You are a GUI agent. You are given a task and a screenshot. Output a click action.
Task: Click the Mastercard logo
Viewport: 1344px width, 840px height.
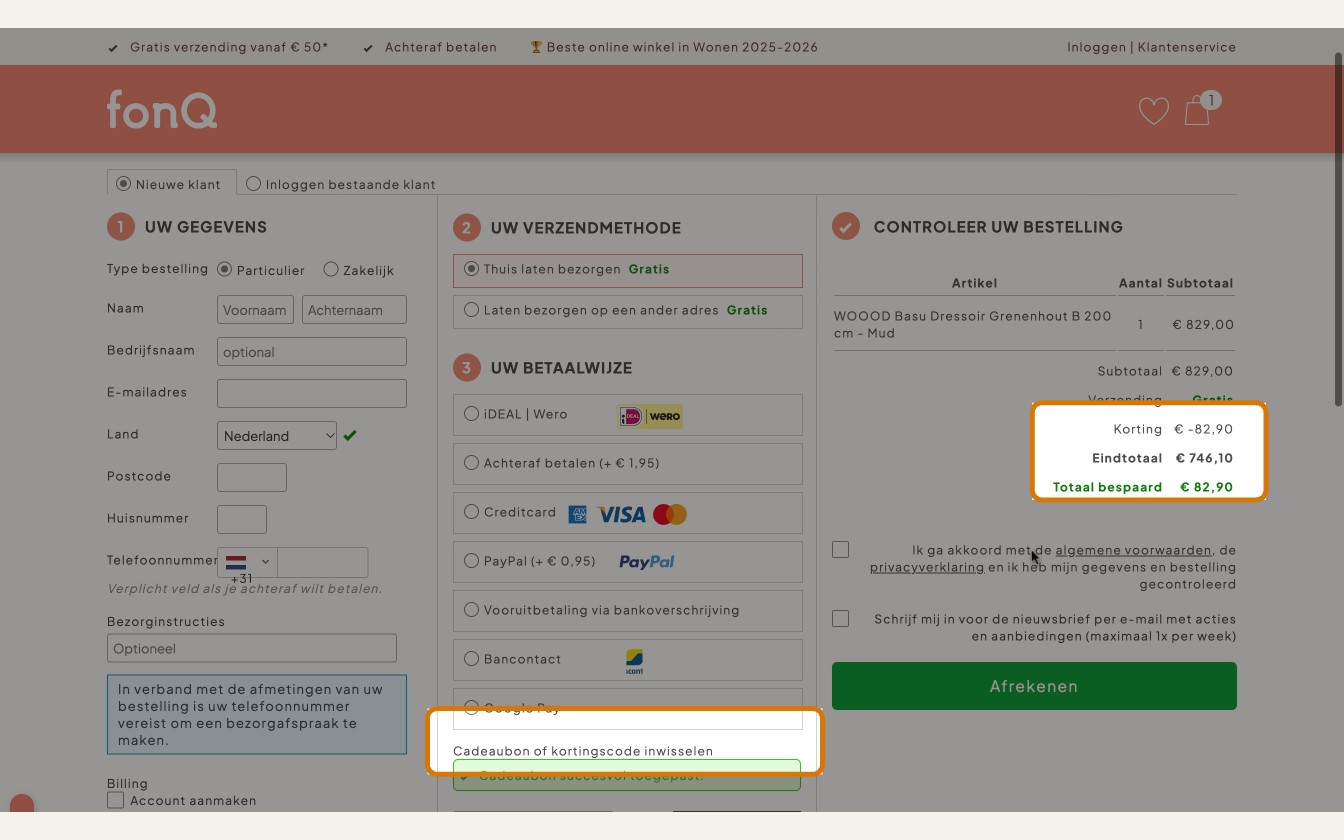tap(670, 514)
